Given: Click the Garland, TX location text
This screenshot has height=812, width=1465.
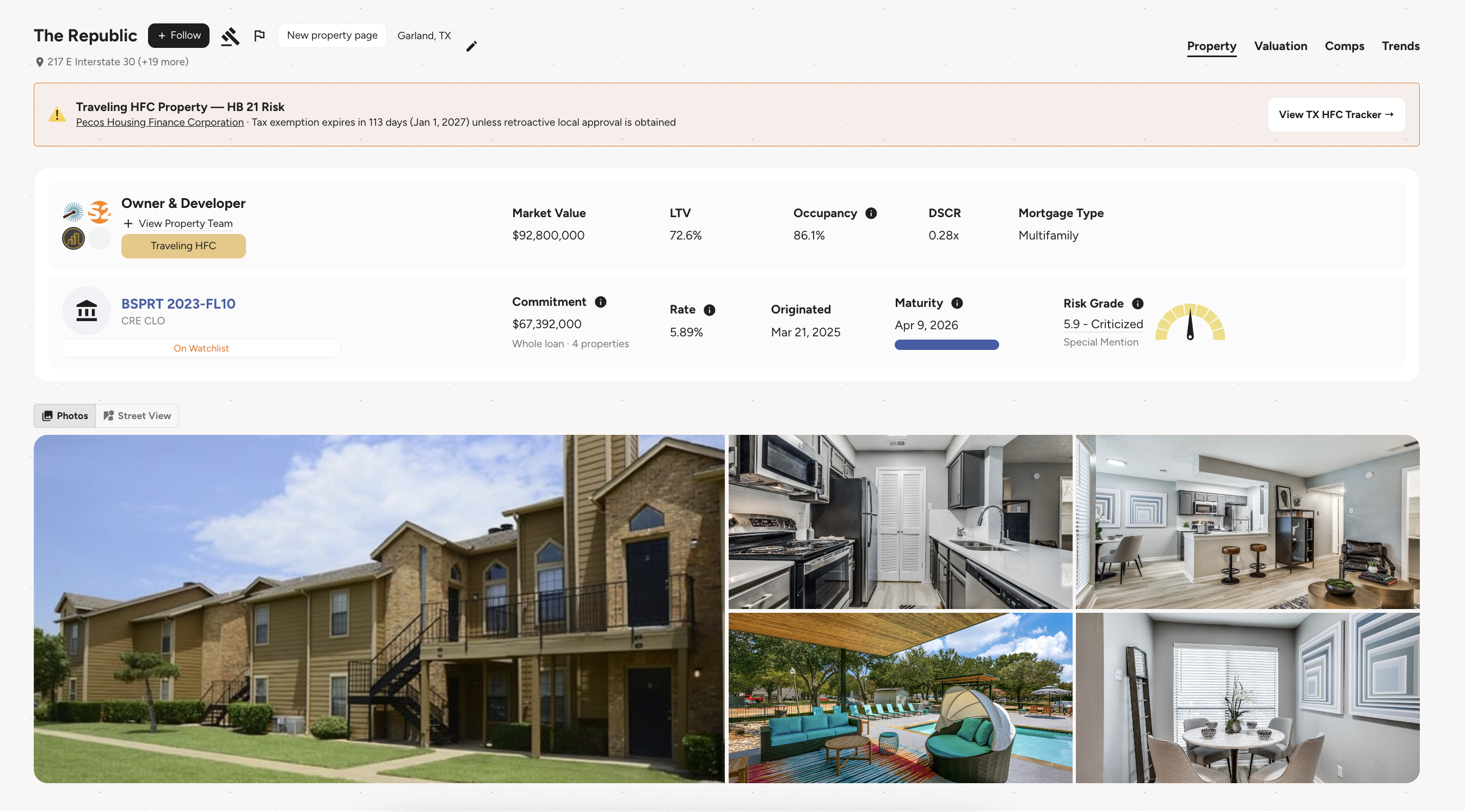Looking at the screenshot, I should pyautogui.click(x=424, y=36).
